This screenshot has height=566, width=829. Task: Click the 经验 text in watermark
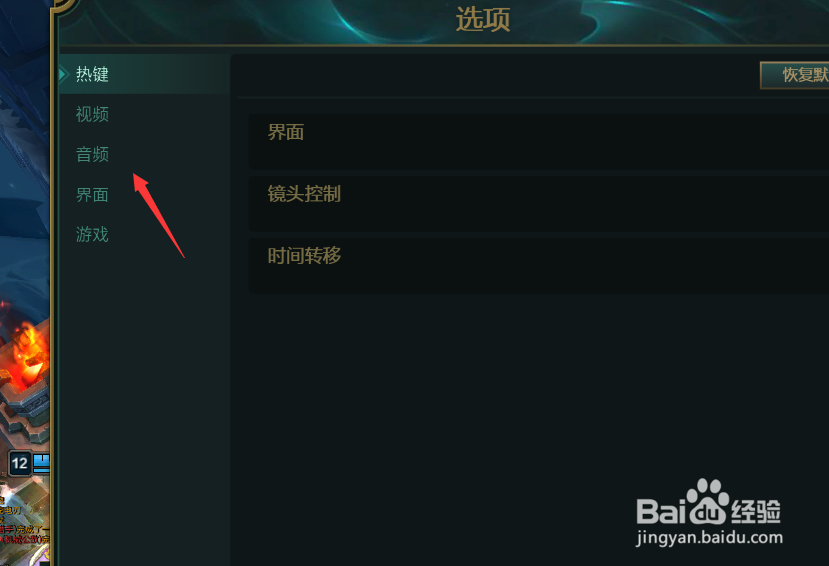[x=756, y=511]
